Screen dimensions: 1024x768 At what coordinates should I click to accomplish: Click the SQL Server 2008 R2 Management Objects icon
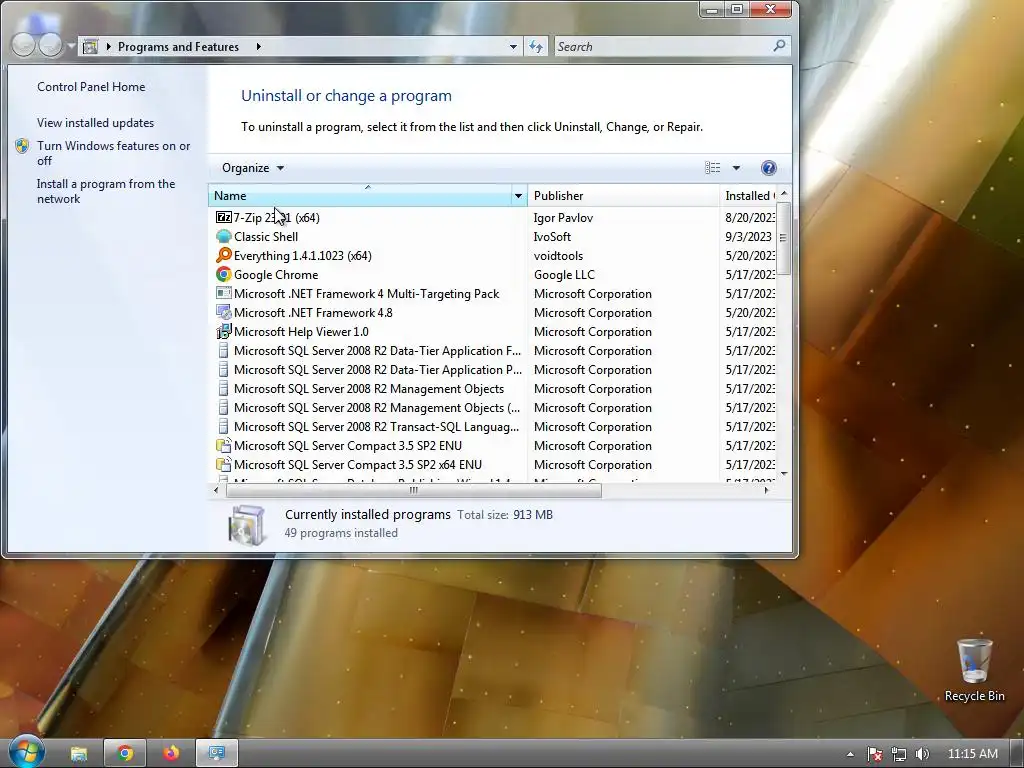[x=223, y=389]
